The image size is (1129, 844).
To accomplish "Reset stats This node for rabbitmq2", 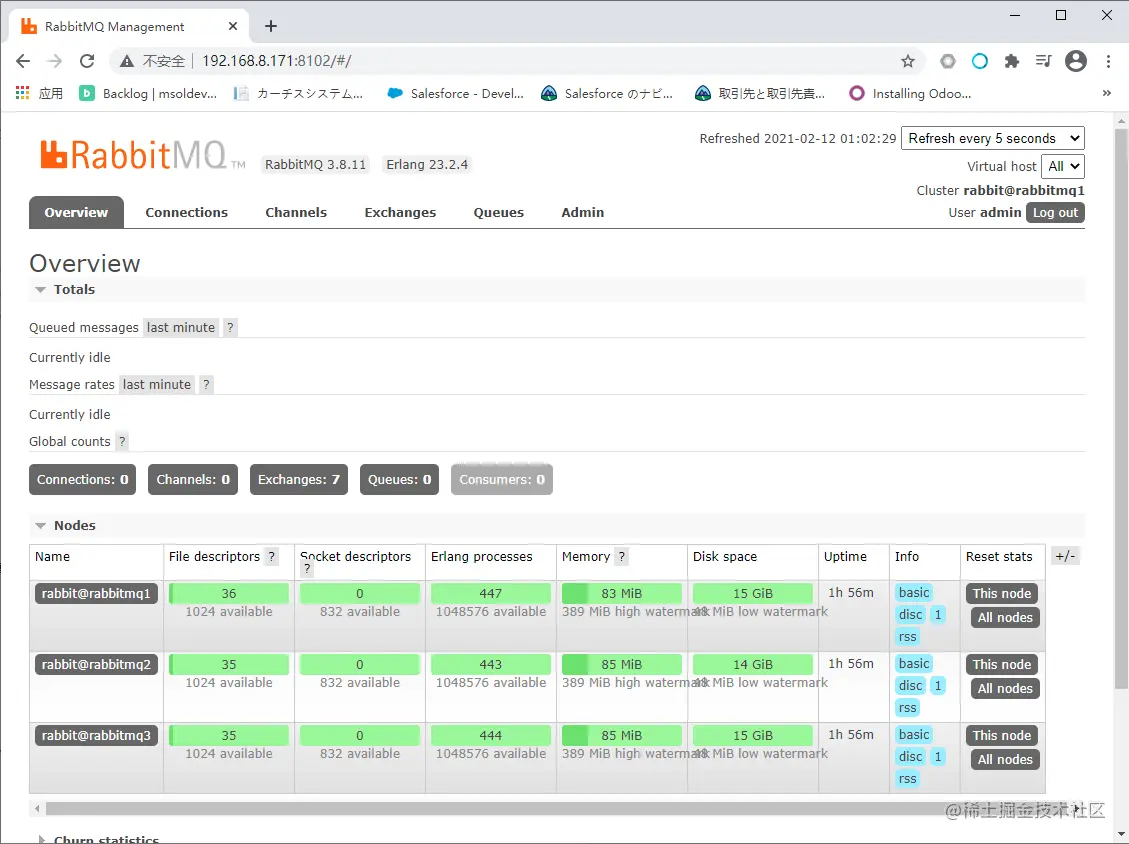I will [x=1002, y=665].
